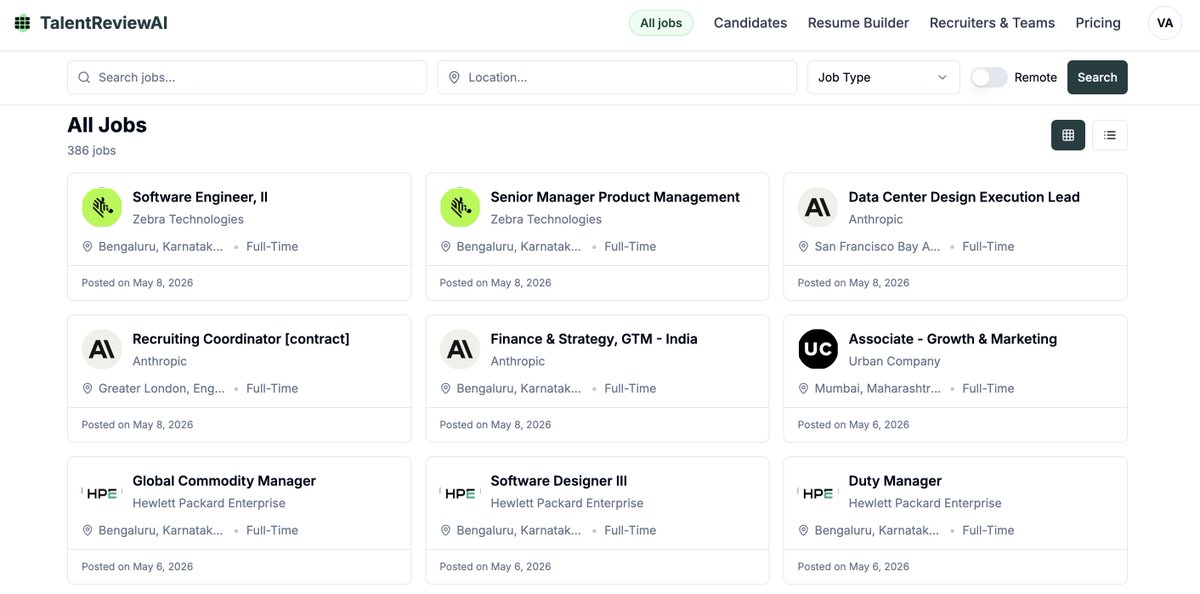
Task: Open Duty Manager job
Action: click(895, 481)
